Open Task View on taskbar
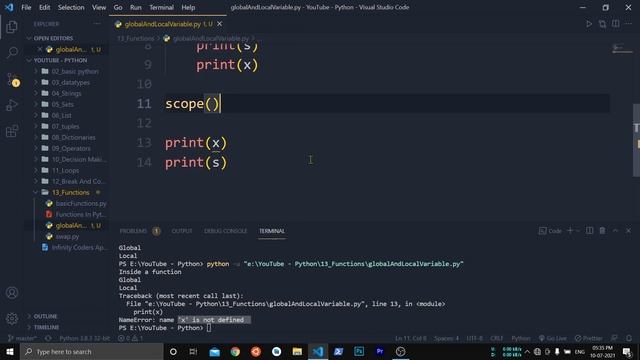640x360 pixels. [193, 351]
